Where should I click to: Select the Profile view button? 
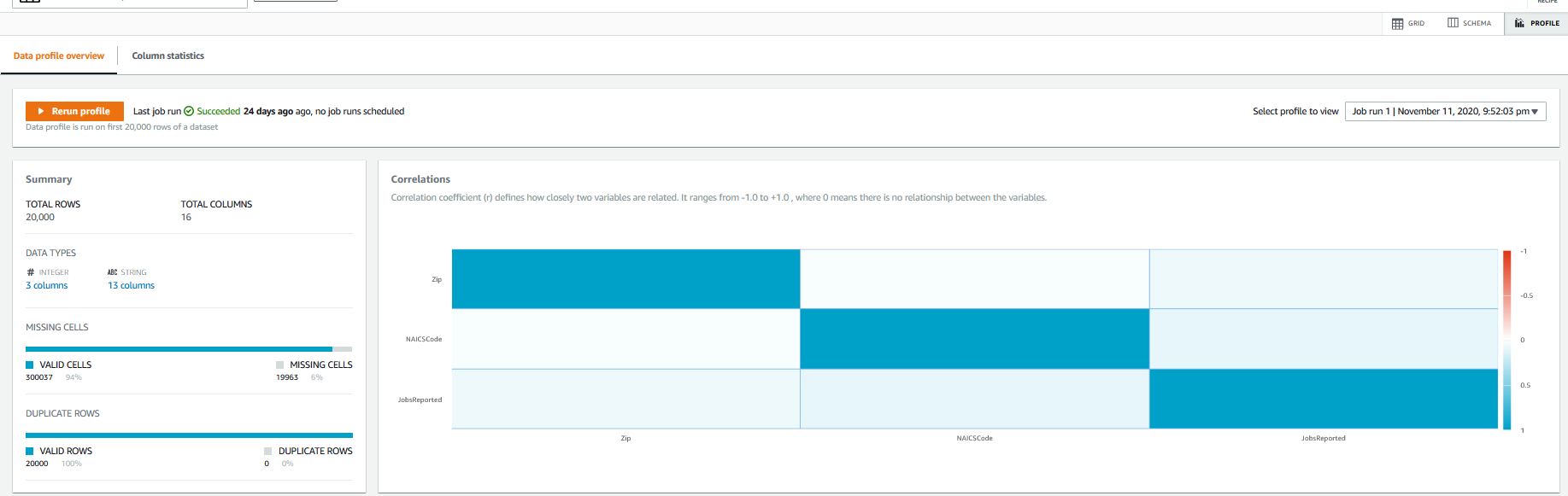pyautogui.click(x=1537, y=23)
